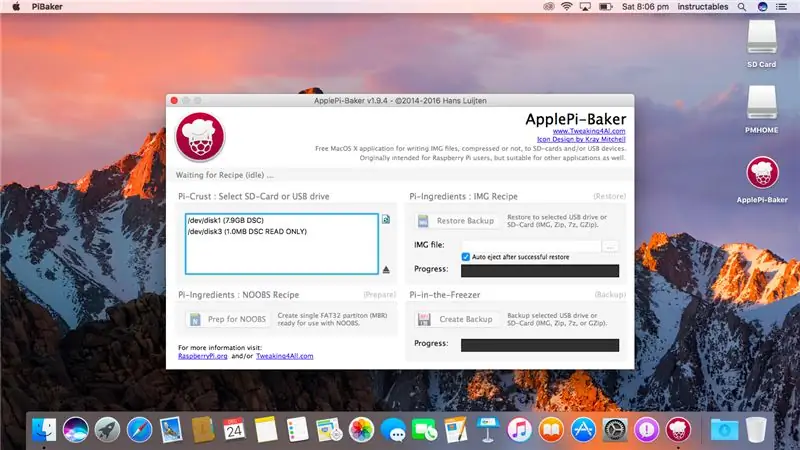This screenshot has width=800, height=450.
Task: Open Pages in the dock
Action: point(456,430)
